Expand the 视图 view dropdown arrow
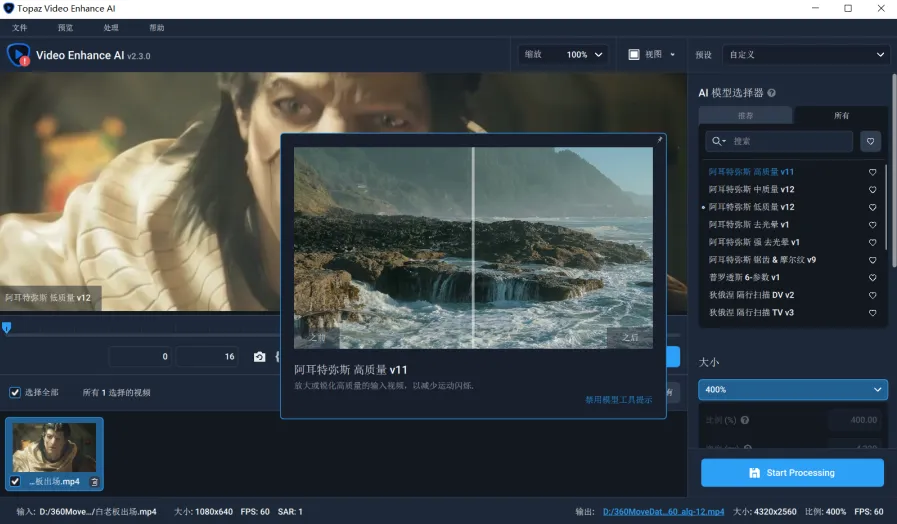Viewport: 897px width, 524px height. click(x=672, y=54)
